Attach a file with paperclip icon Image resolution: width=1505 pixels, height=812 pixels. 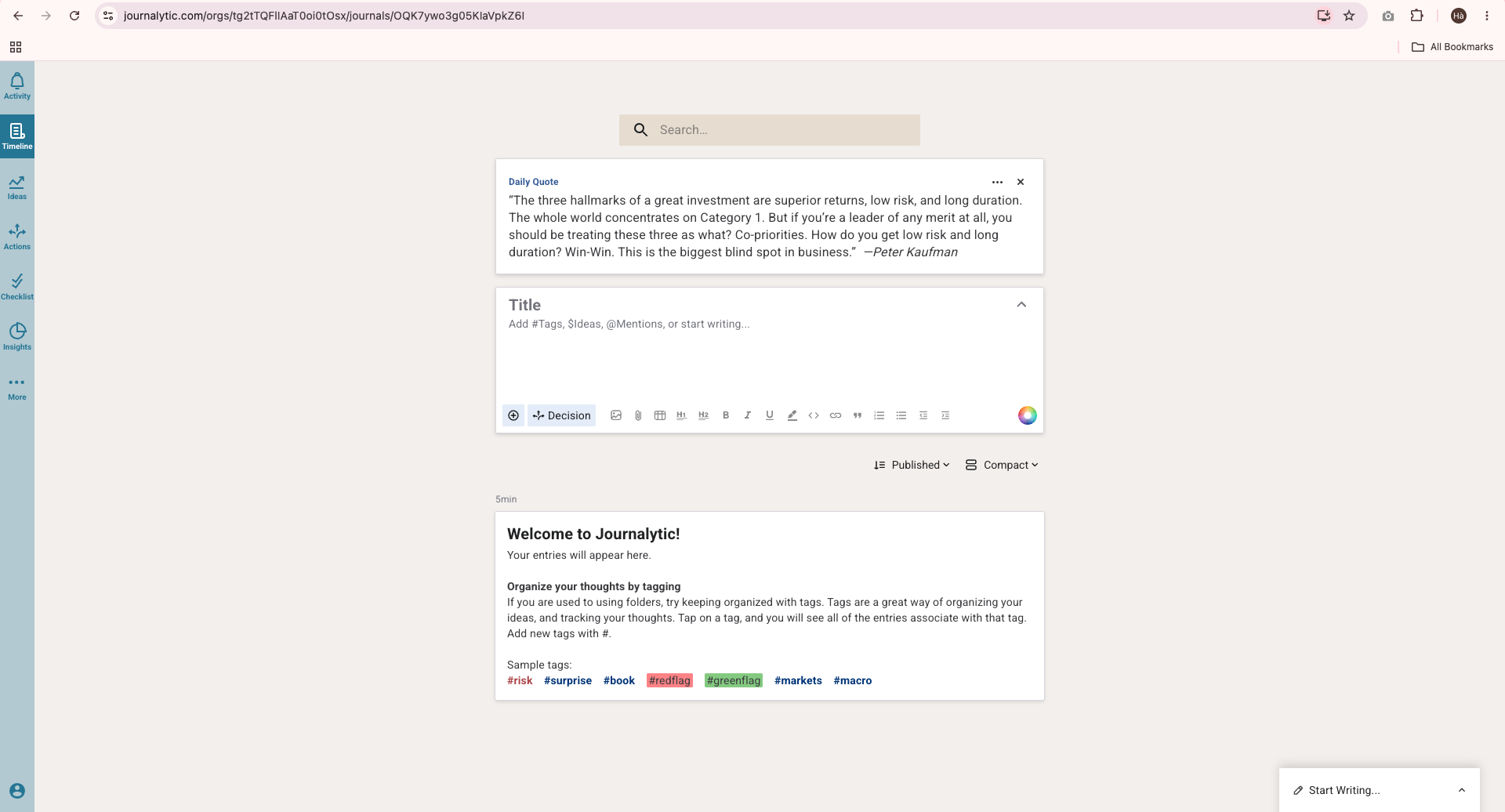[638, 415]
